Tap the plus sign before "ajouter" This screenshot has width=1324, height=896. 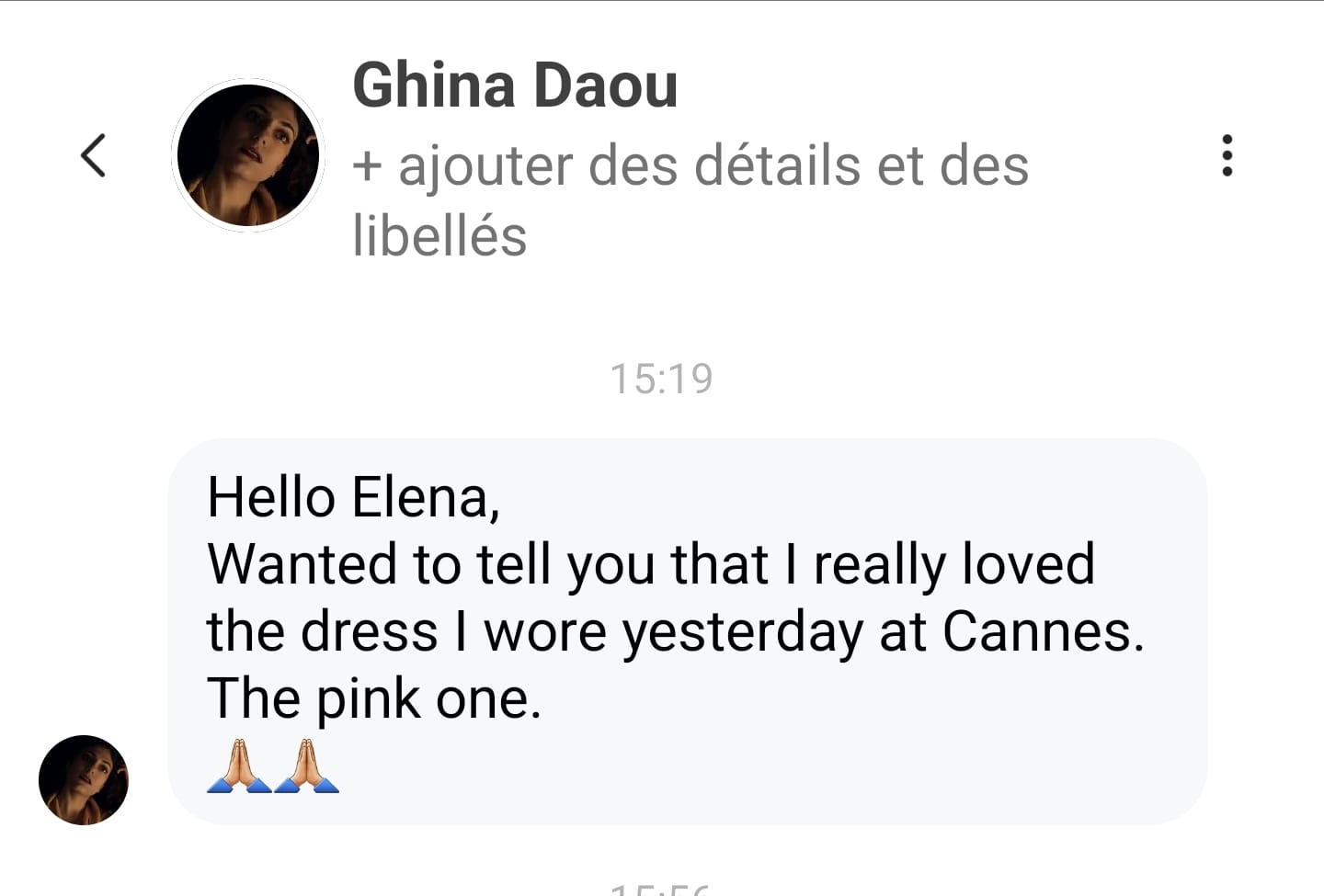[367, 167]
